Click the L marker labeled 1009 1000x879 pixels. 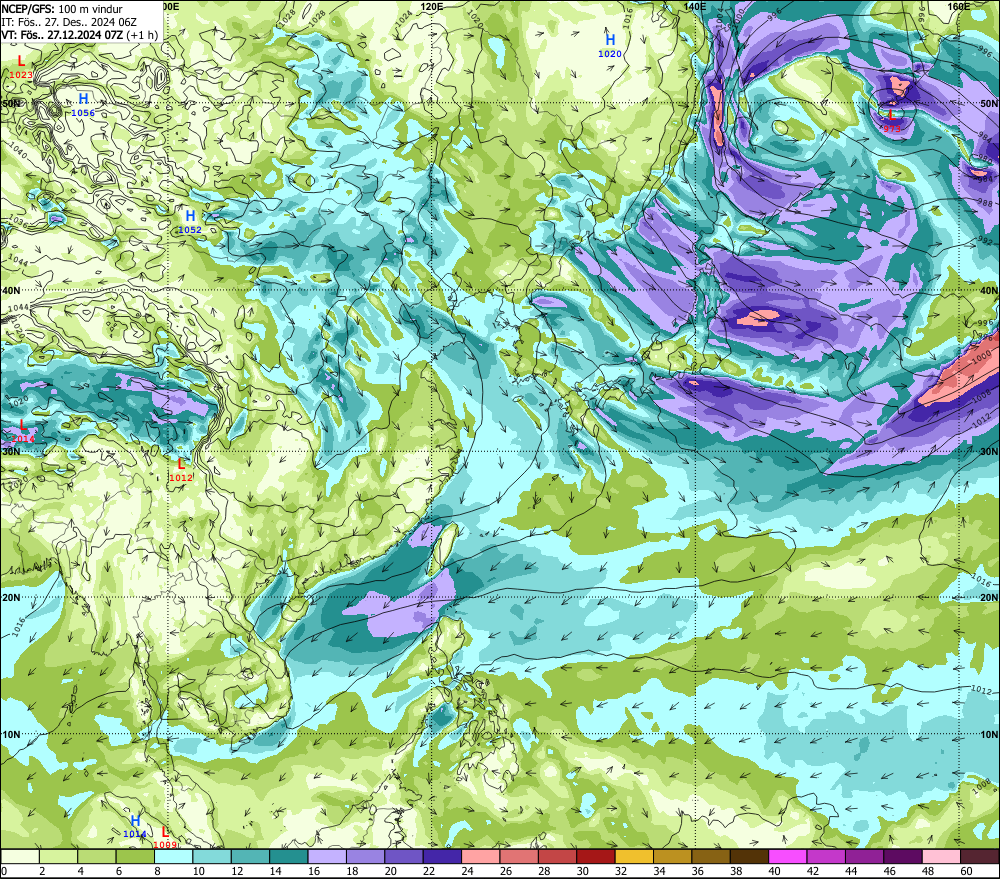coord(165,832)
